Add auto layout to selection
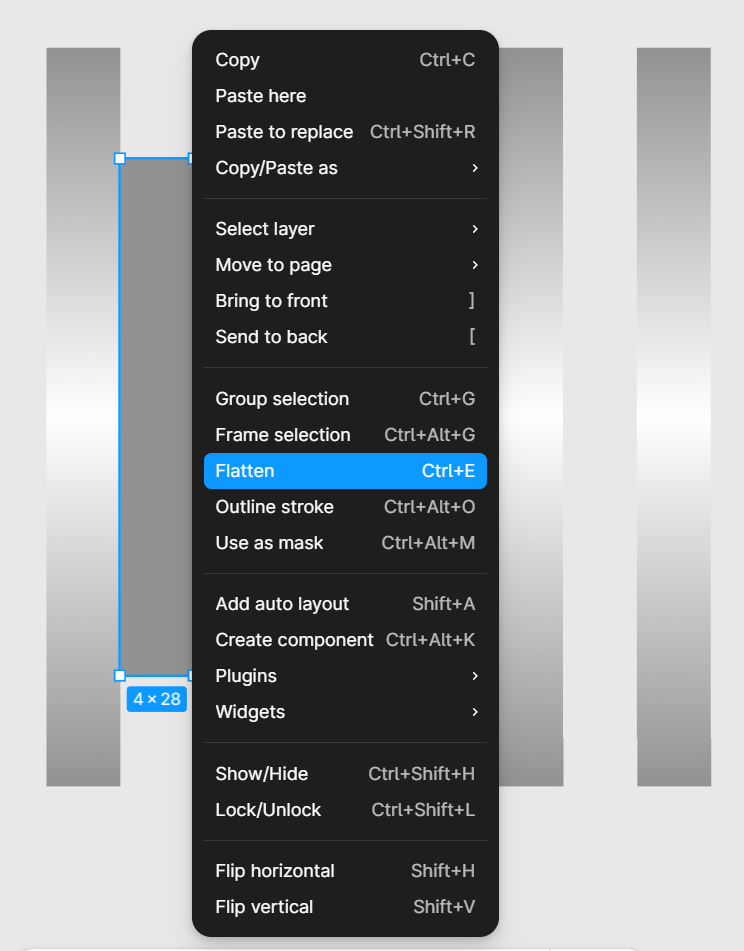 [283, 604]
